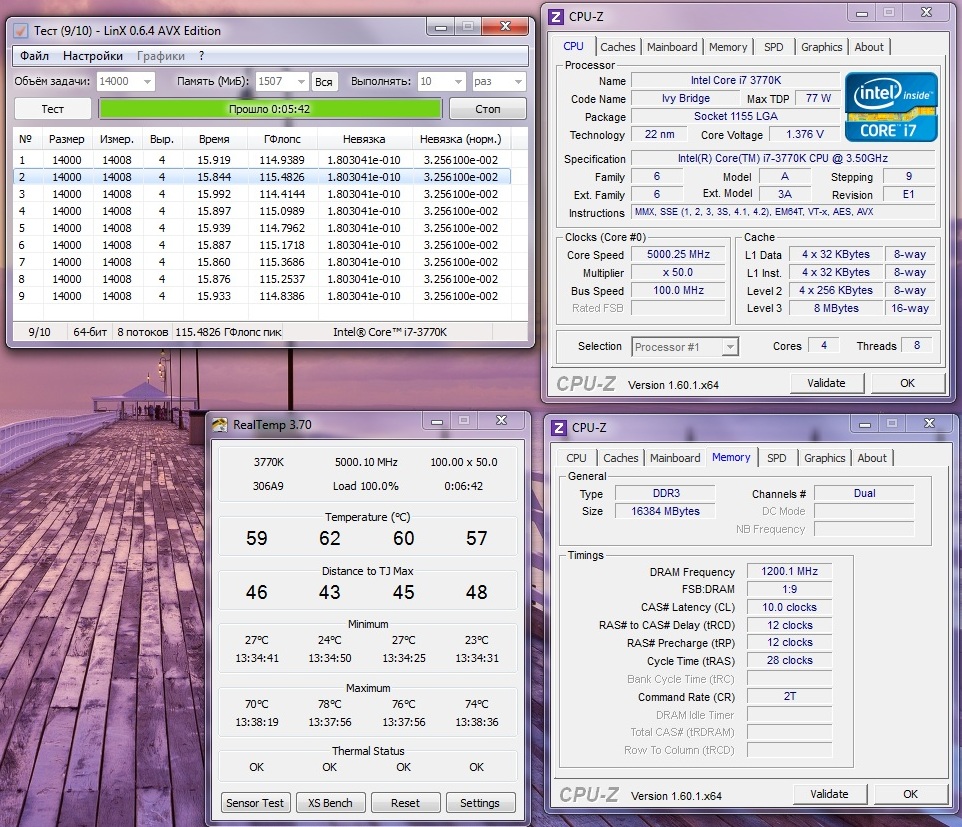The width and height of the screenshot is (962, 827).
Task: Click the Sensor Test button
Action: pyautogui.click(x=256, y=803)
